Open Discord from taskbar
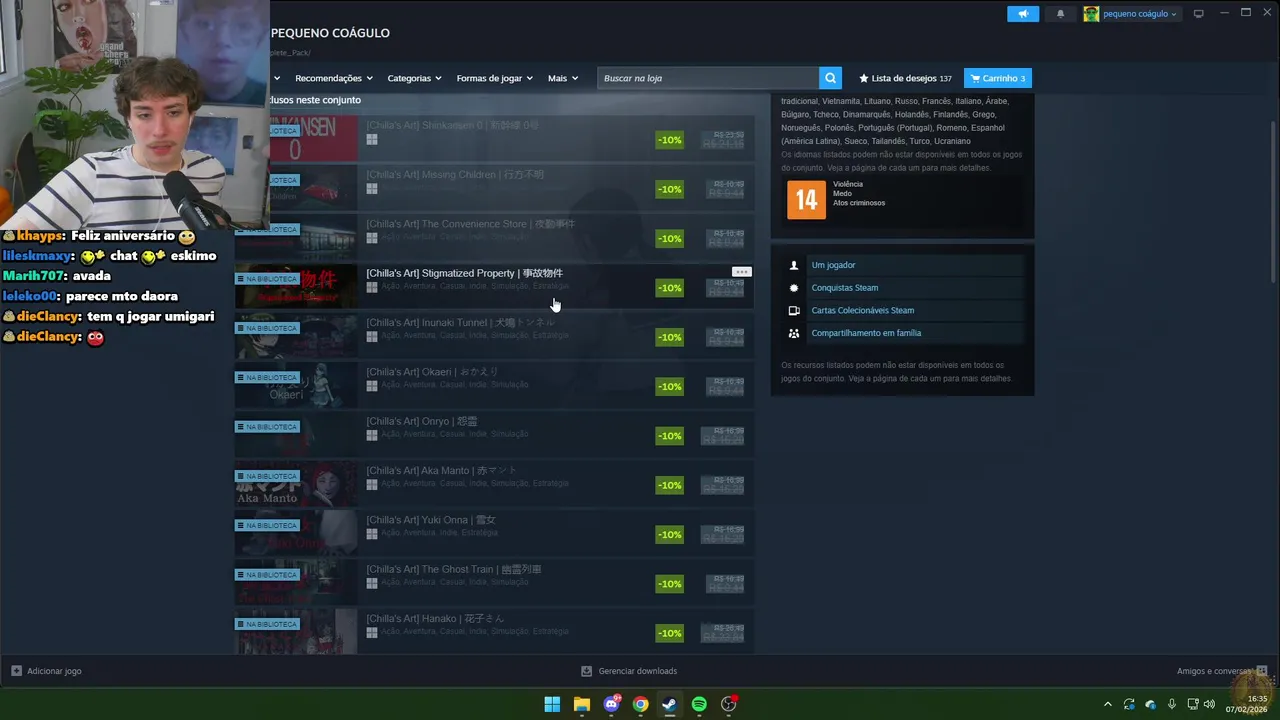The height and width of the screenshot is (720, 1280). [x=611, y=704]
